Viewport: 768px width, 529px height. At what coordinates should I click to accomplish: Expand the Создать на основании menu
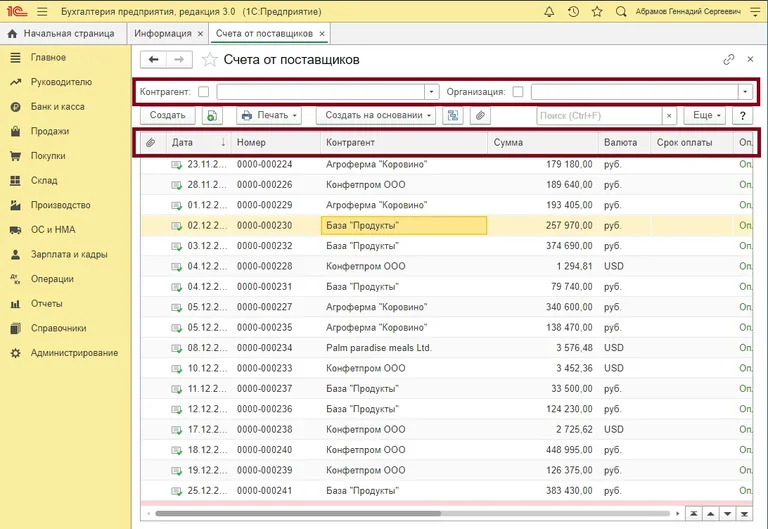(377, 116)
